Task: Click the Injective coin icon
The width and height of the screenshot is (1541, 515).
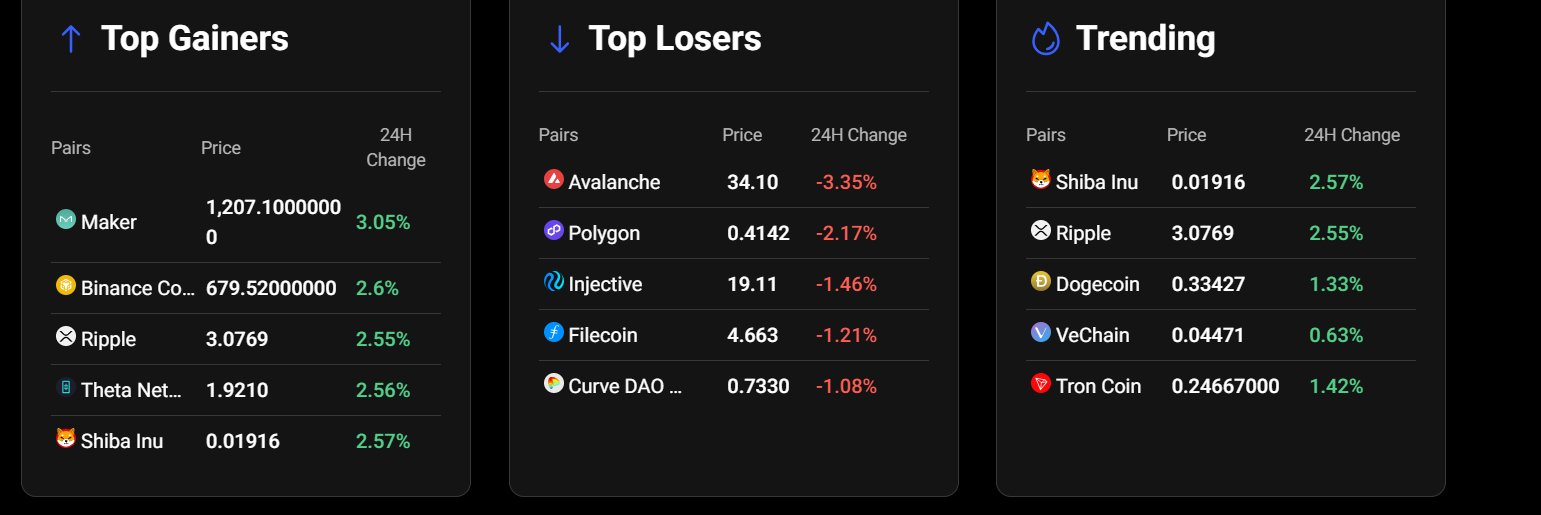Action: pyautogui.click(x=553, y=281)
